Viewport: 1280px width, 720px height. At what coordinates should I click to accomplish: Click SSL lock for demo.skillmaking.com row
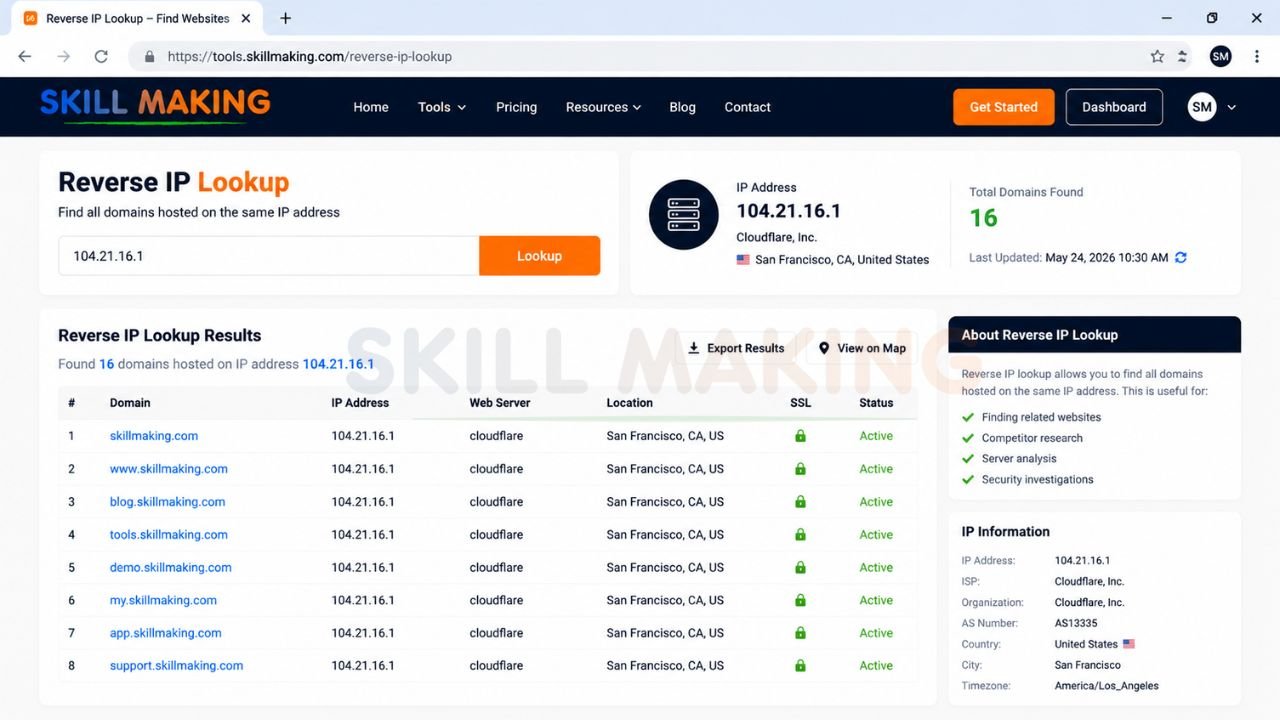[x=800, y=568]
